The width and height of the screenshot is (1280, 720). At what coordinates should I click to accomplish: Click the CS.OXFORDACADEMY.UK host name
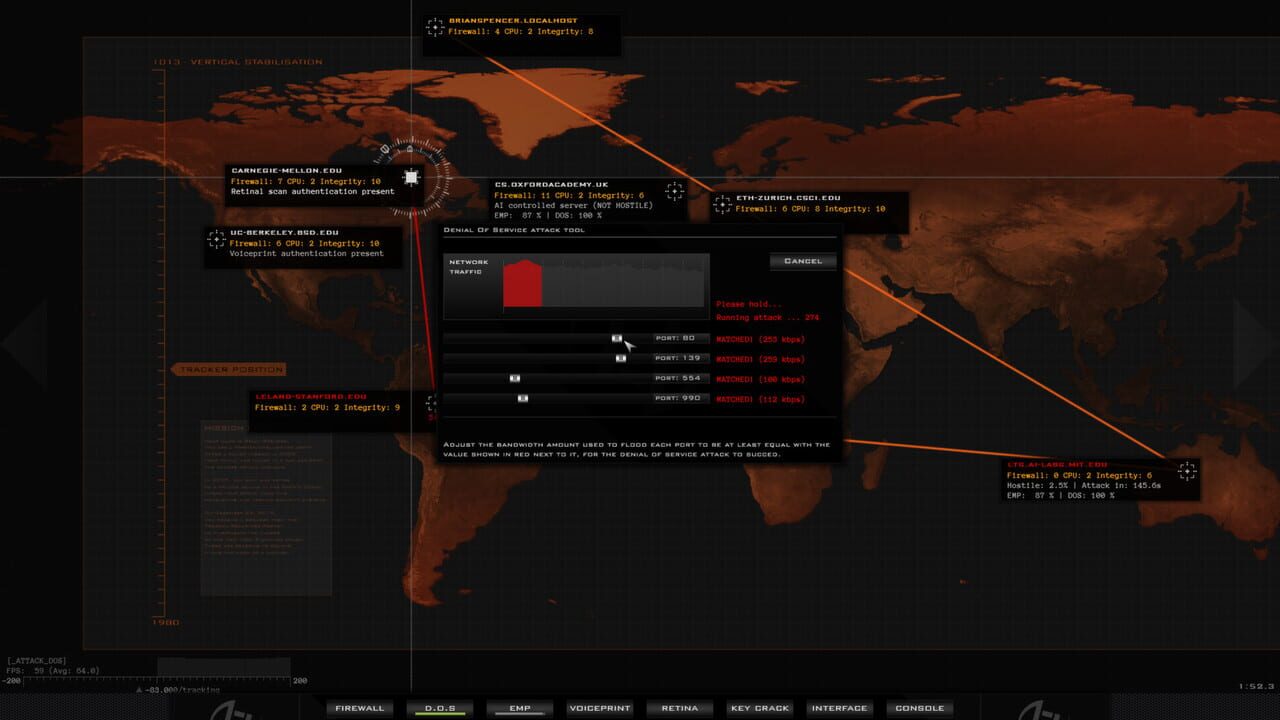click(551, 185)
